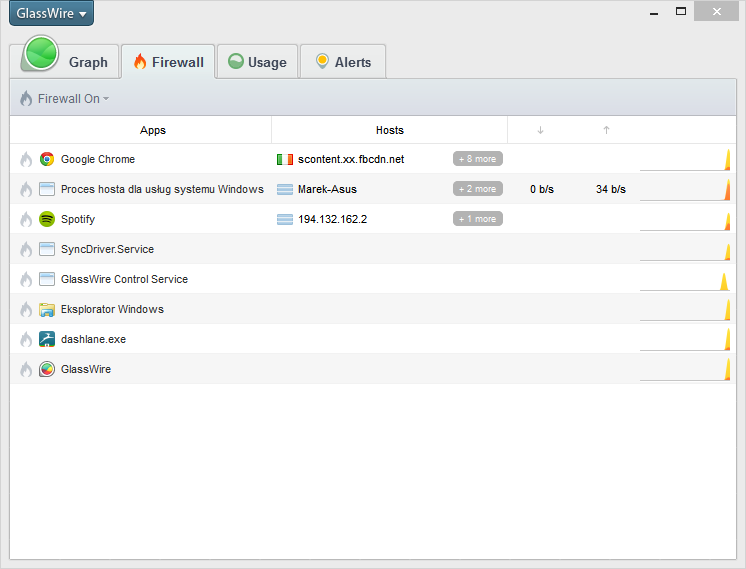Expand '+ 8 more' hosts for Chrome
Image resolution: width=746 pixels, height=569 pixels.
coord(478,158)
